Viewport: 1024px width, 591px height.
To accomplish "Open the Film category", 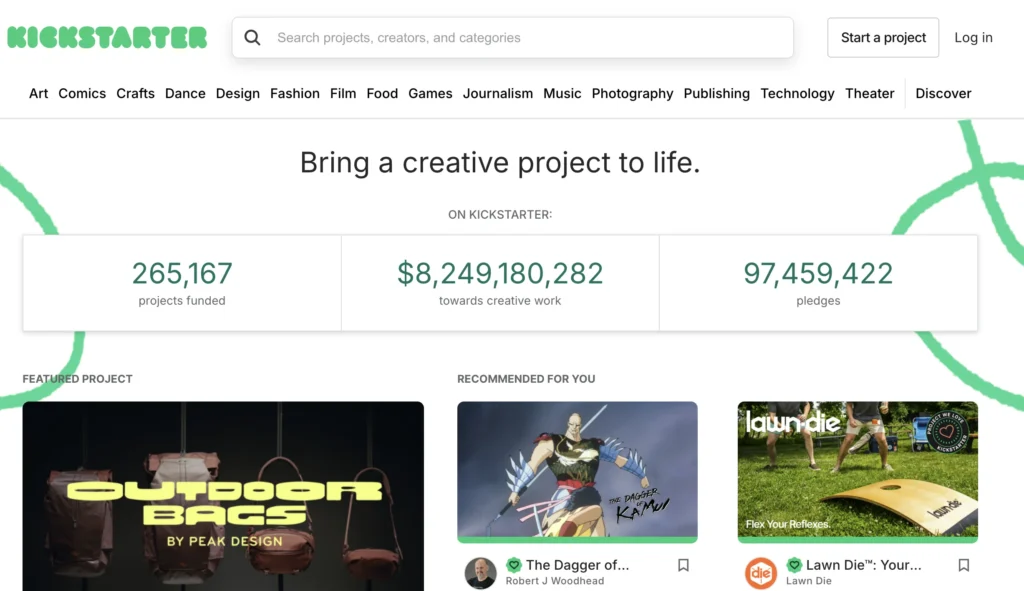I will click(343, 93).
